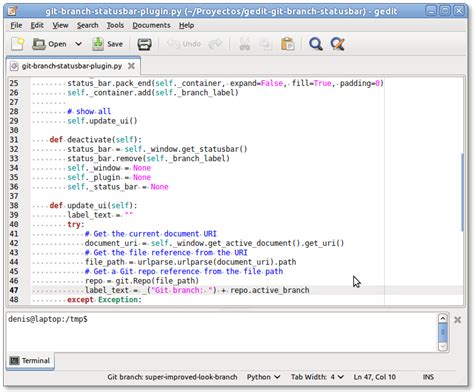
Task: Click the Cut scissors icon
Action: pos(245,44)
